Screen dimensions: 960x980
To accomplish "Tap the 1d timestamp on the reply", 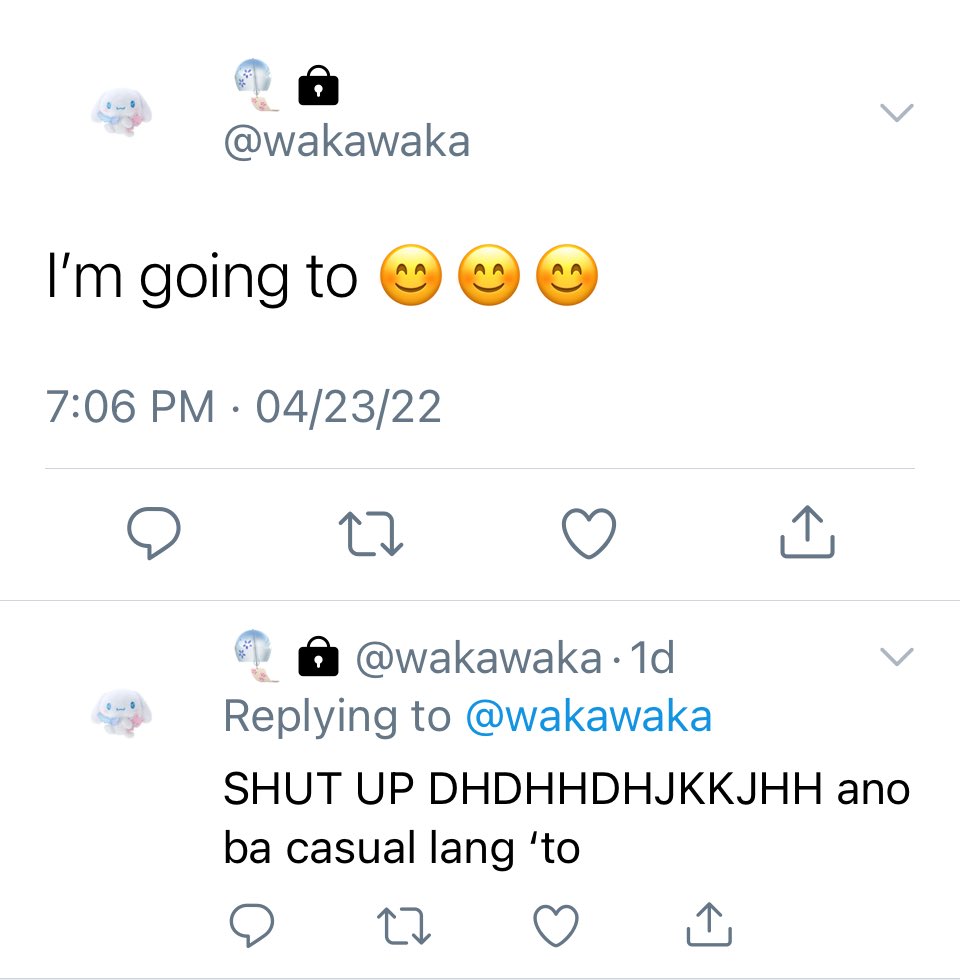I will pyautogui.click(x=652, y=658).
